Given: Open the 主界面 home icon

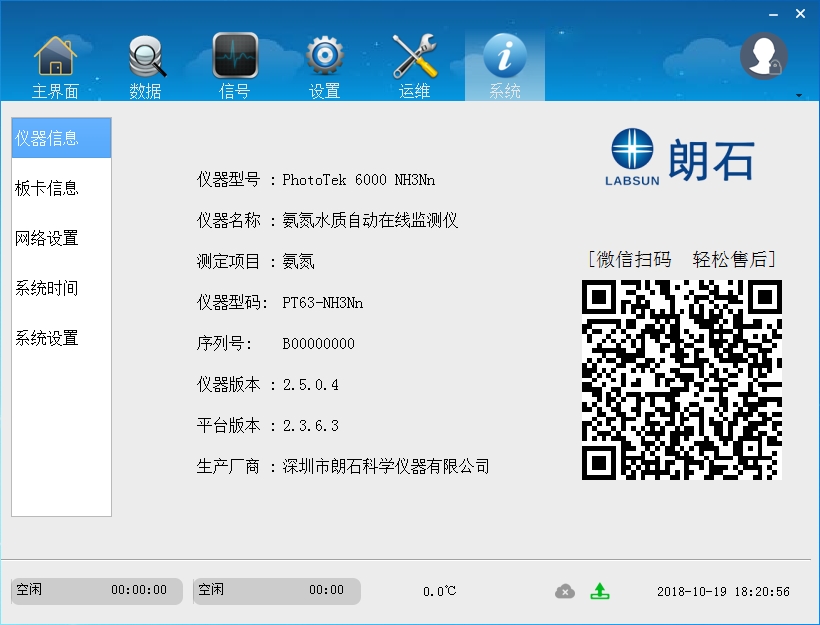Looking at the screenshot, I should 55,64.
